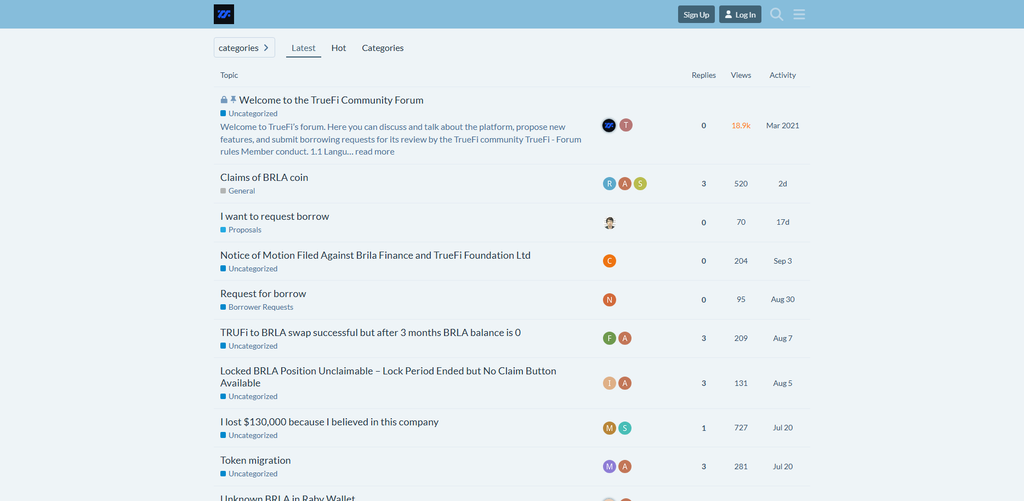Click the Aug 7 activity date

click(x=782, y=338)
